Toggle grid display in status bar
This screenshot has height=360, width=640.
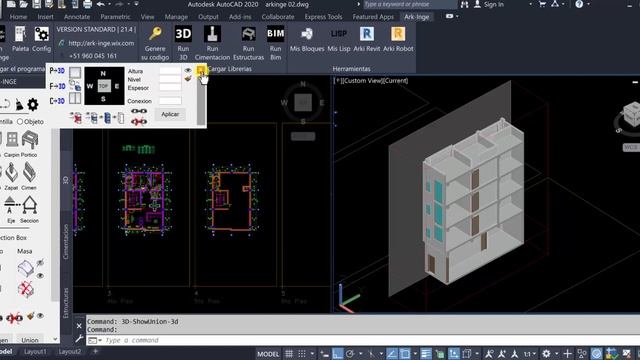pos(289,354)
